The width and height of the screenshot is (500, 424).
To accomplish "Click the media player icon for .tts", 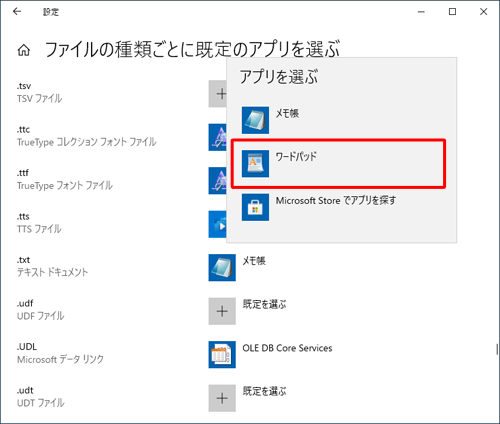I will [218, 224].
